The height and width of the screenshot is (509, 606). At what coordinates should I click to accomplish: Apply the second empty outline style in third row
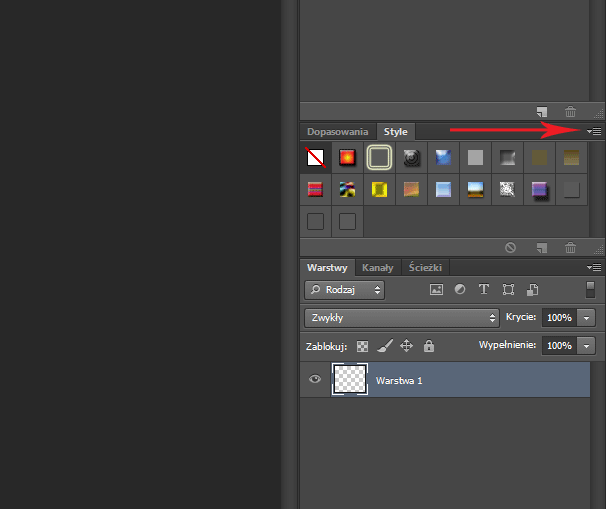coord(347,221)
